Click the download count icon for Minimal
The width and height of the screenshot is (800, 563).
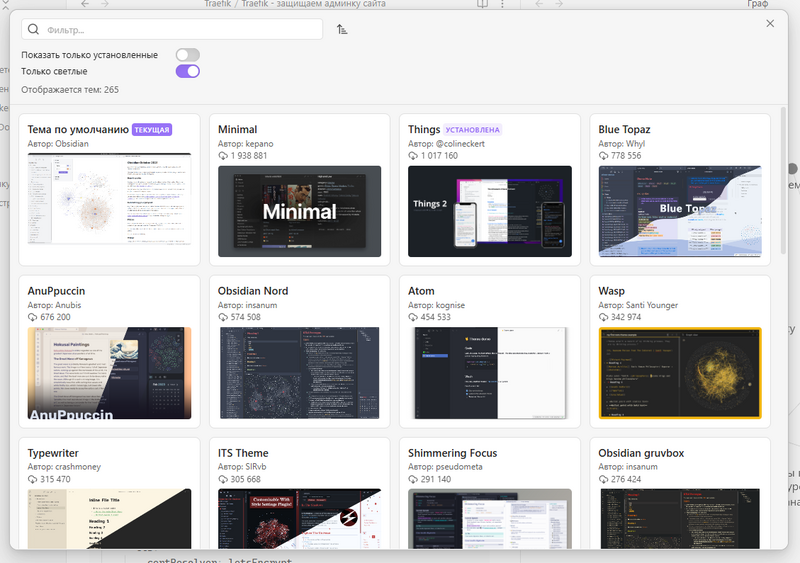pyautogui.click(x=223, y=156)
